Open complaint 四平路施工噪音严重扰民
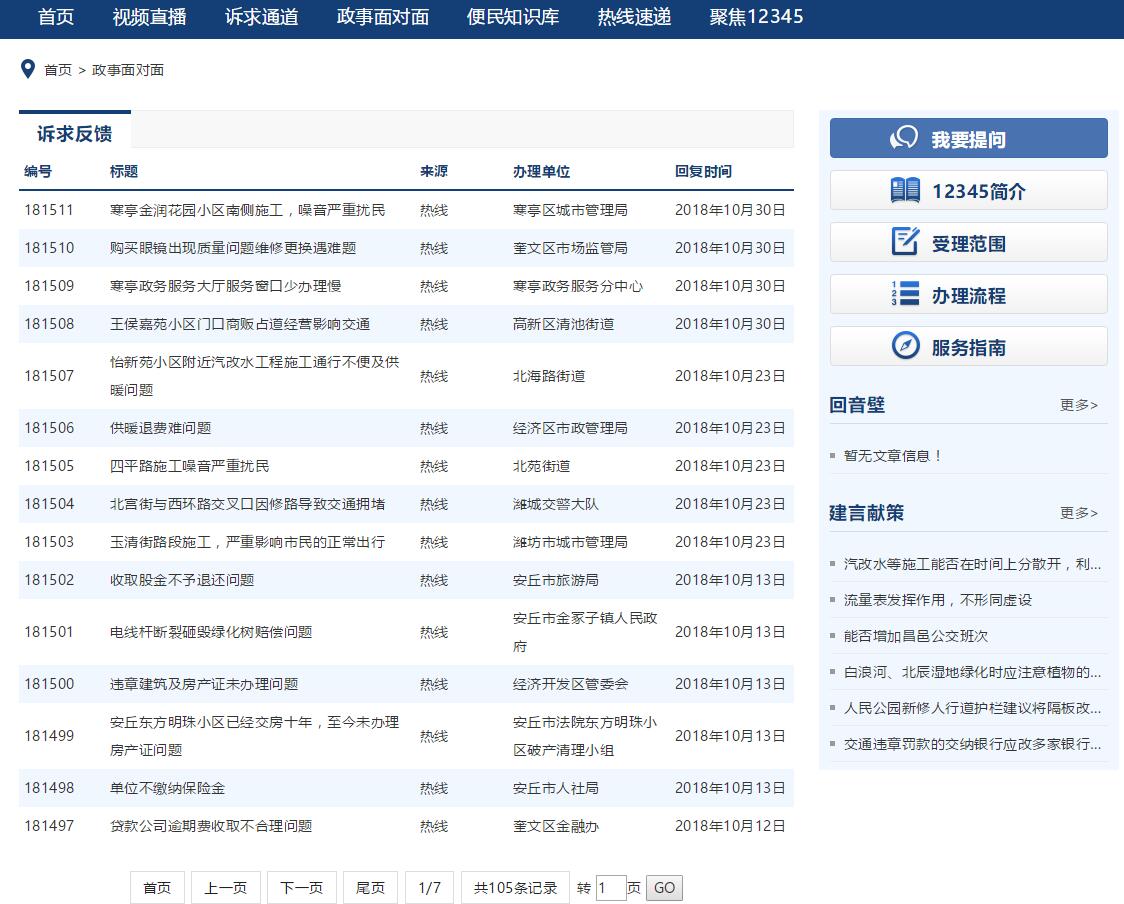The image size is (1124, 904). click(189, 466)
